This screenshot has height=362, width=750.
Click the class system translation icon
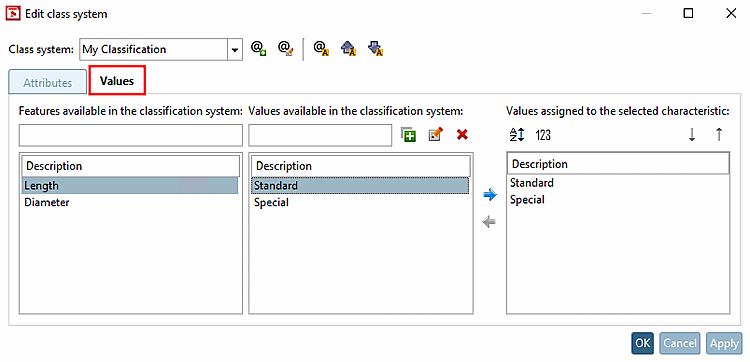[320, 48]
